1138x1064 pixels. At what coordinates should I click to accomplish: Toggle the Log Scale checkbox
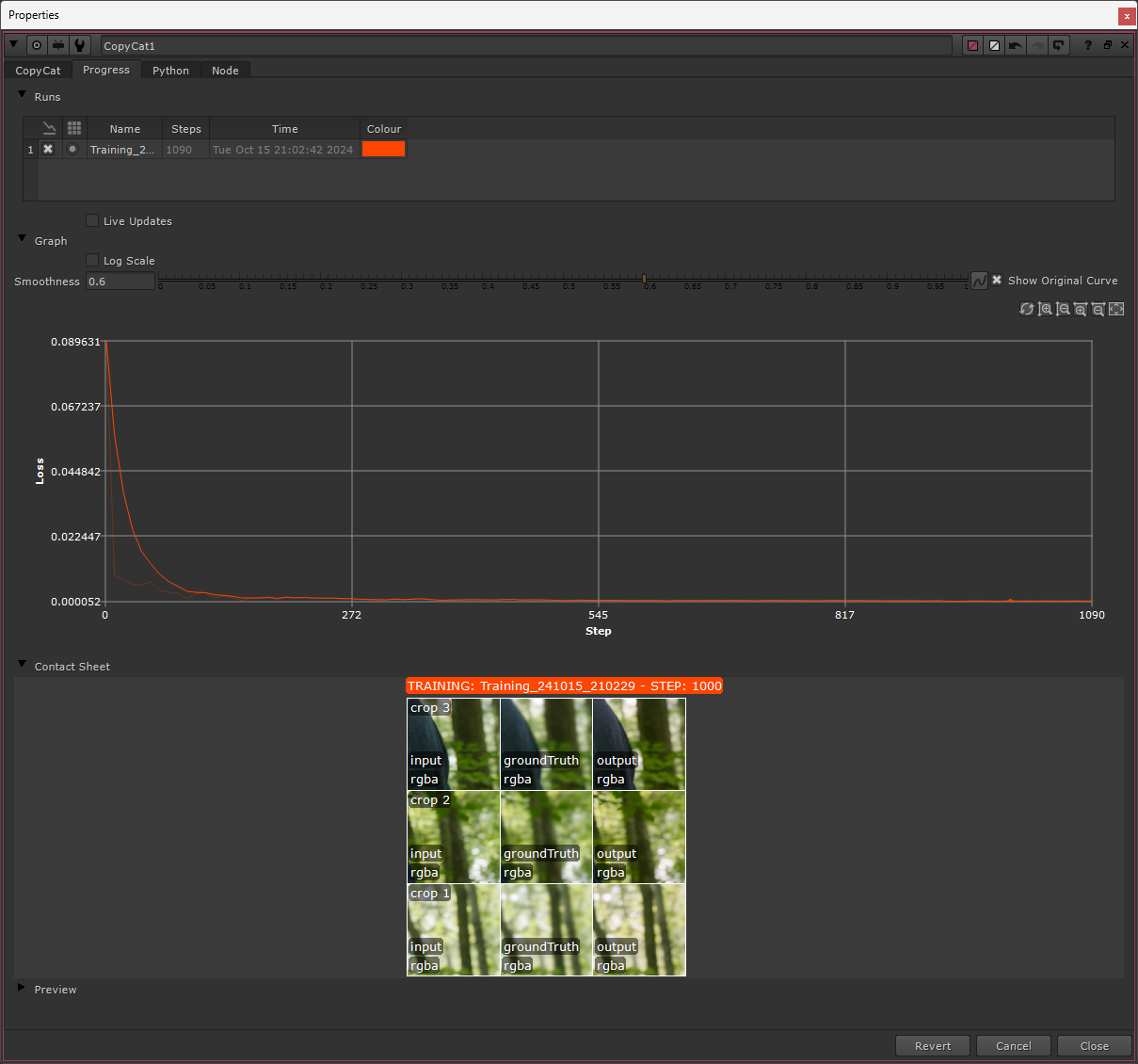tap(92, 261)
